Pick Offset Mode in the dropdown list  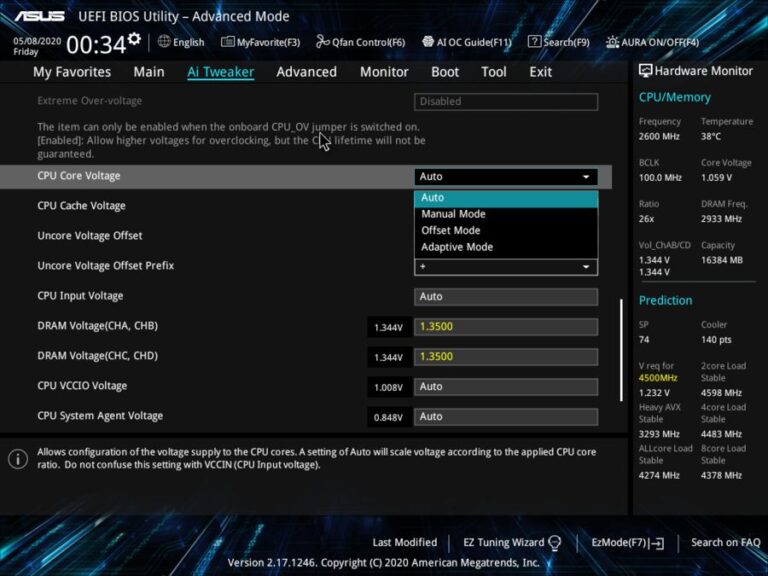[x=506, y=230]
